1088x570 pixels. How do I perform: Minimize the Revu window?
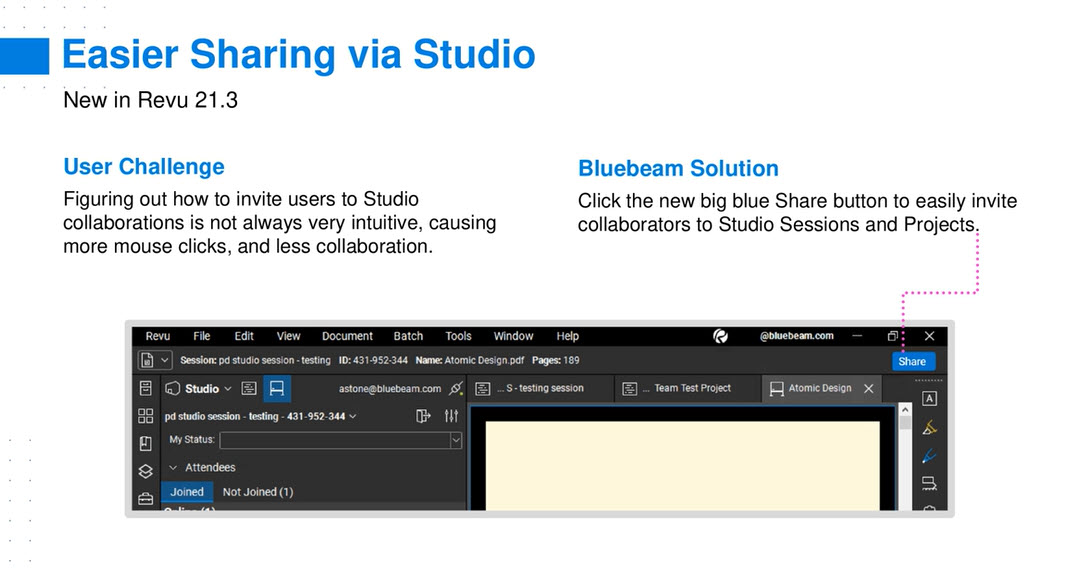click(858, 336)
